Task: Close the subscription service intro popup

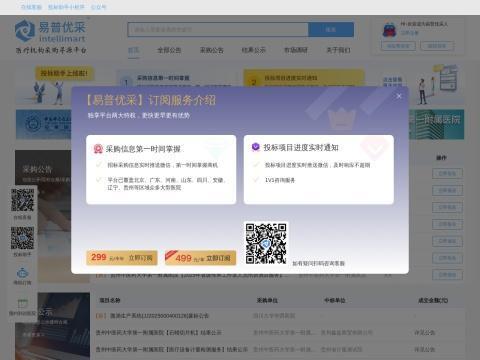Action: (399, 96)
